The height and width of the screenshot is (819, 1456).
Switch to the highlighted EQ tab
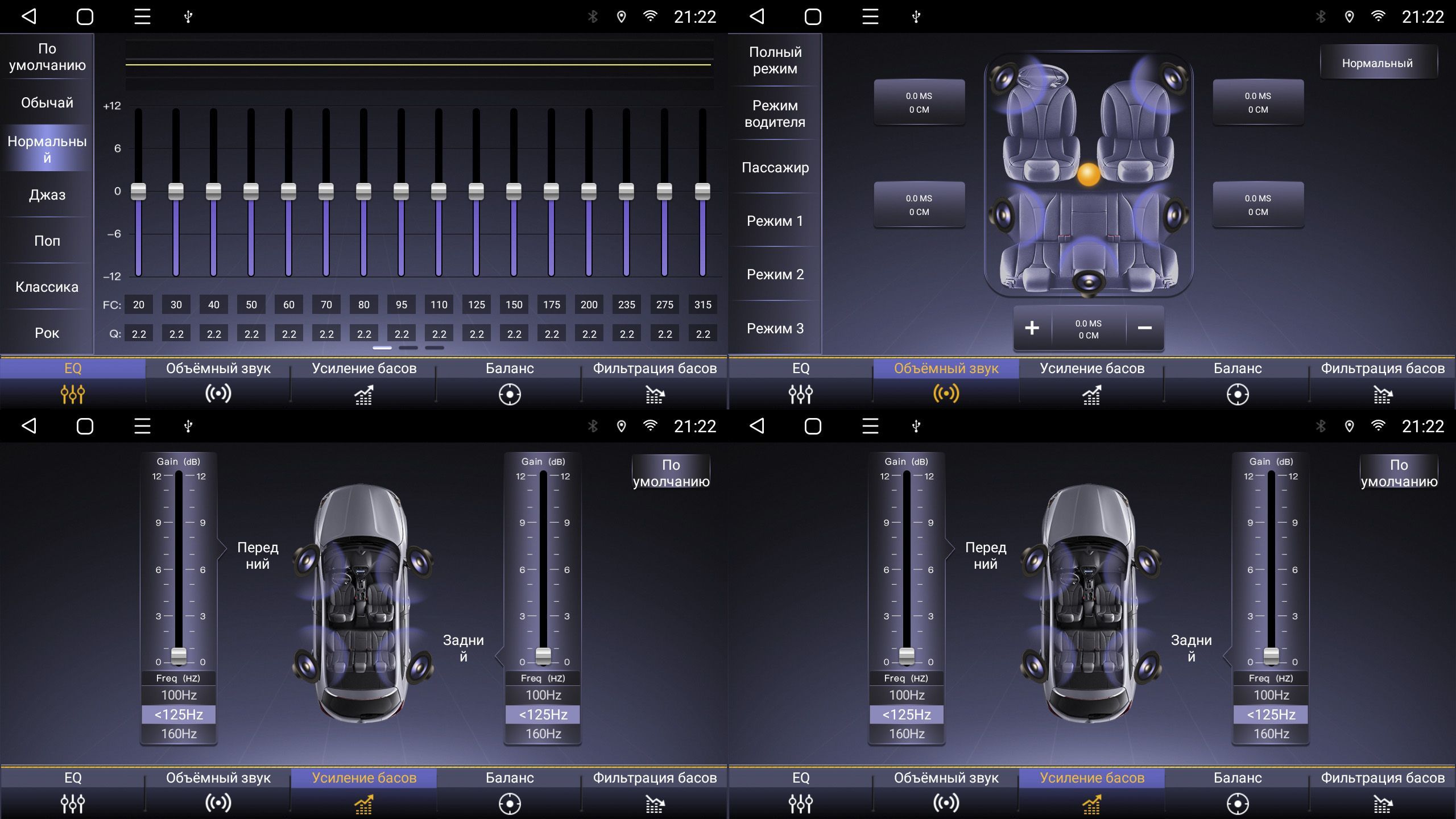click(73, 369)
